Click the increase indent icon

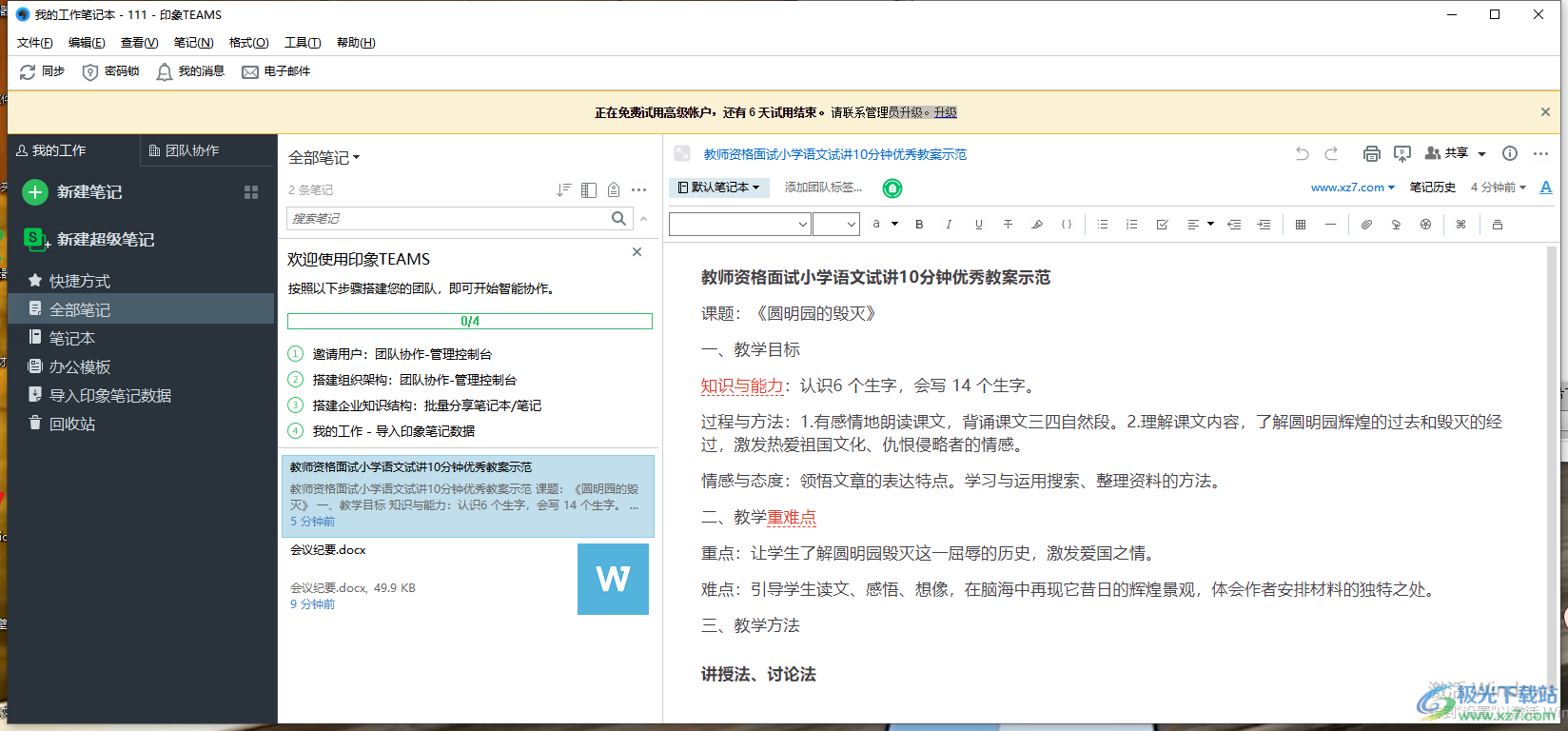[1264, 225]
